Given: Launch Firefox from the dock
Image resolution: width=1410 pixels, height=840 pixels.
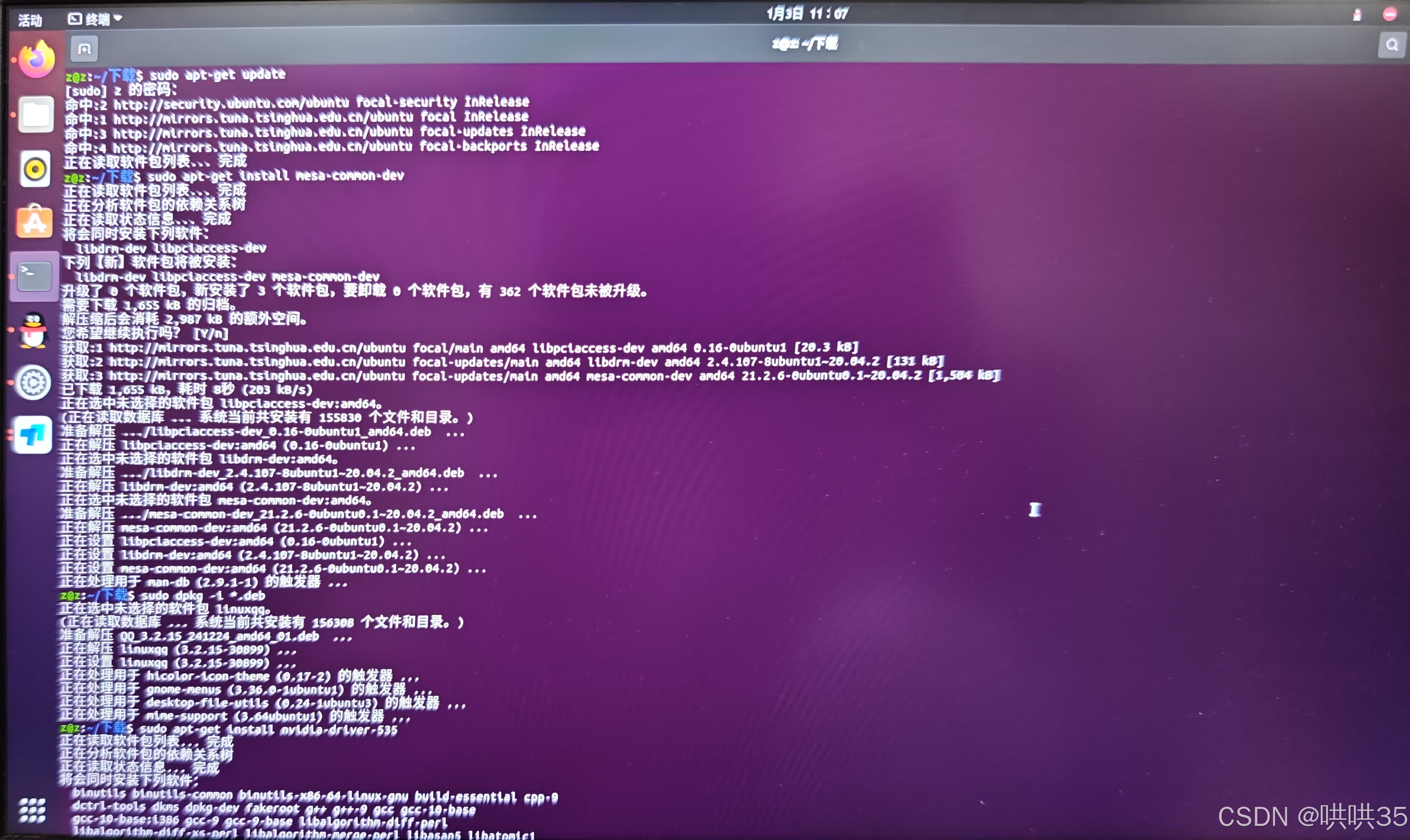Looking at the screenshot, I should pyautogui.click(x=36, y=59).
